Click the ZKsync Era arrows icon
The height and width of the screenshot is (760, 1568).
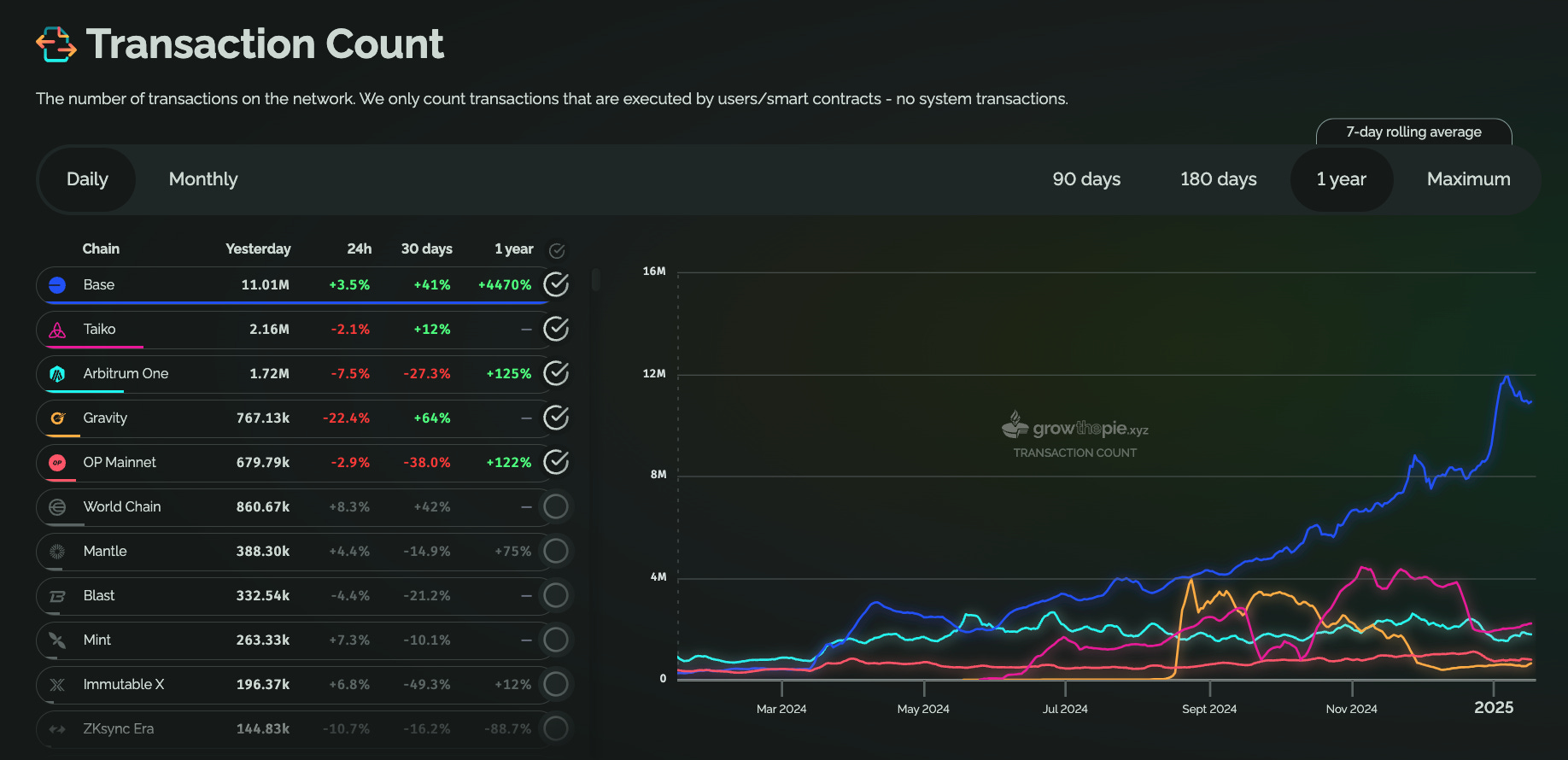point(57,729)
